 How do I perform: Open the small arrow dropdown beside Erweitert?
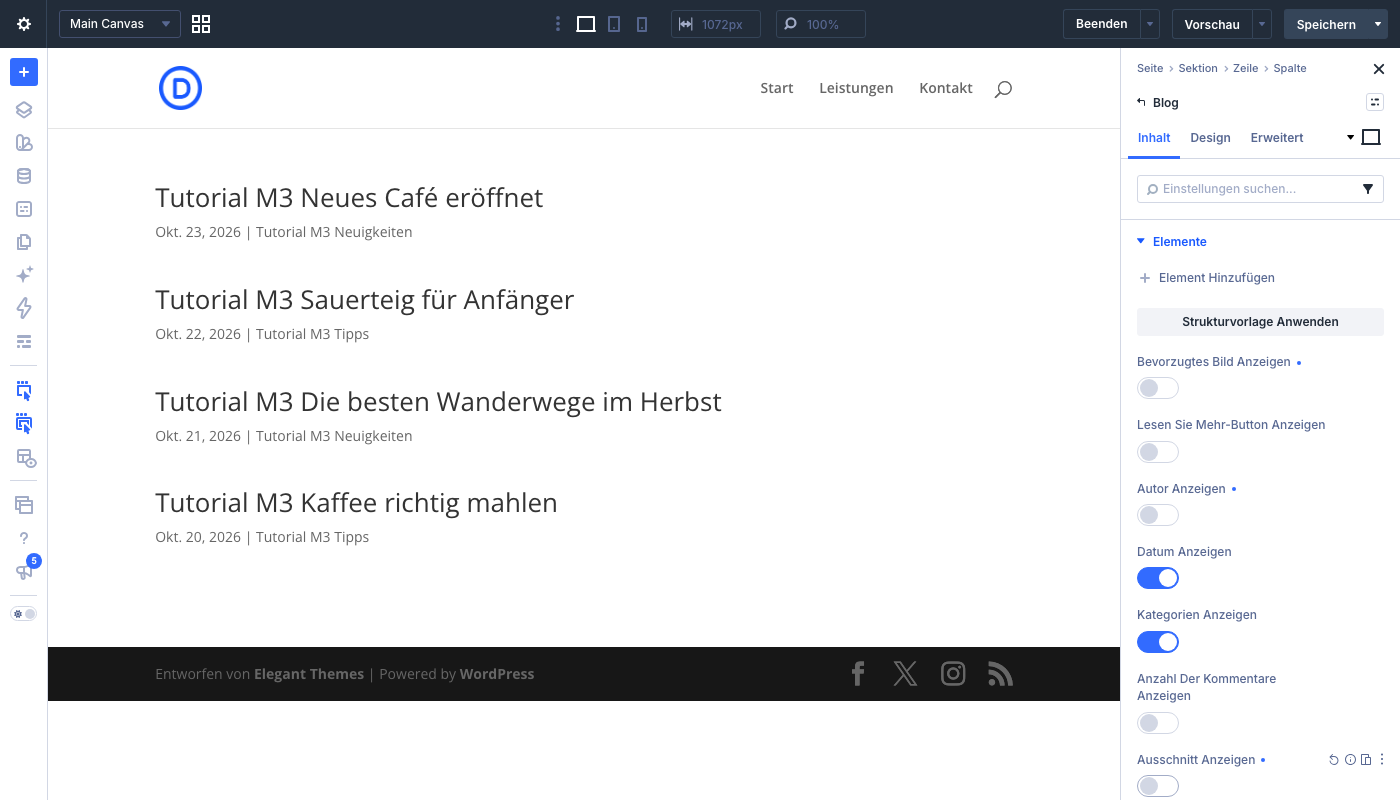[x=1350, y=138]
